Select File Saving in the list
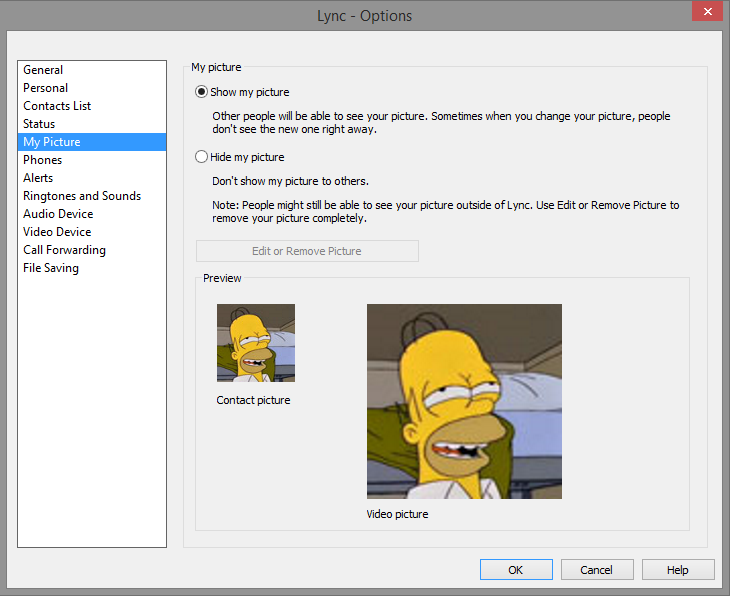The image size is (730, 596). click(92, 268)
